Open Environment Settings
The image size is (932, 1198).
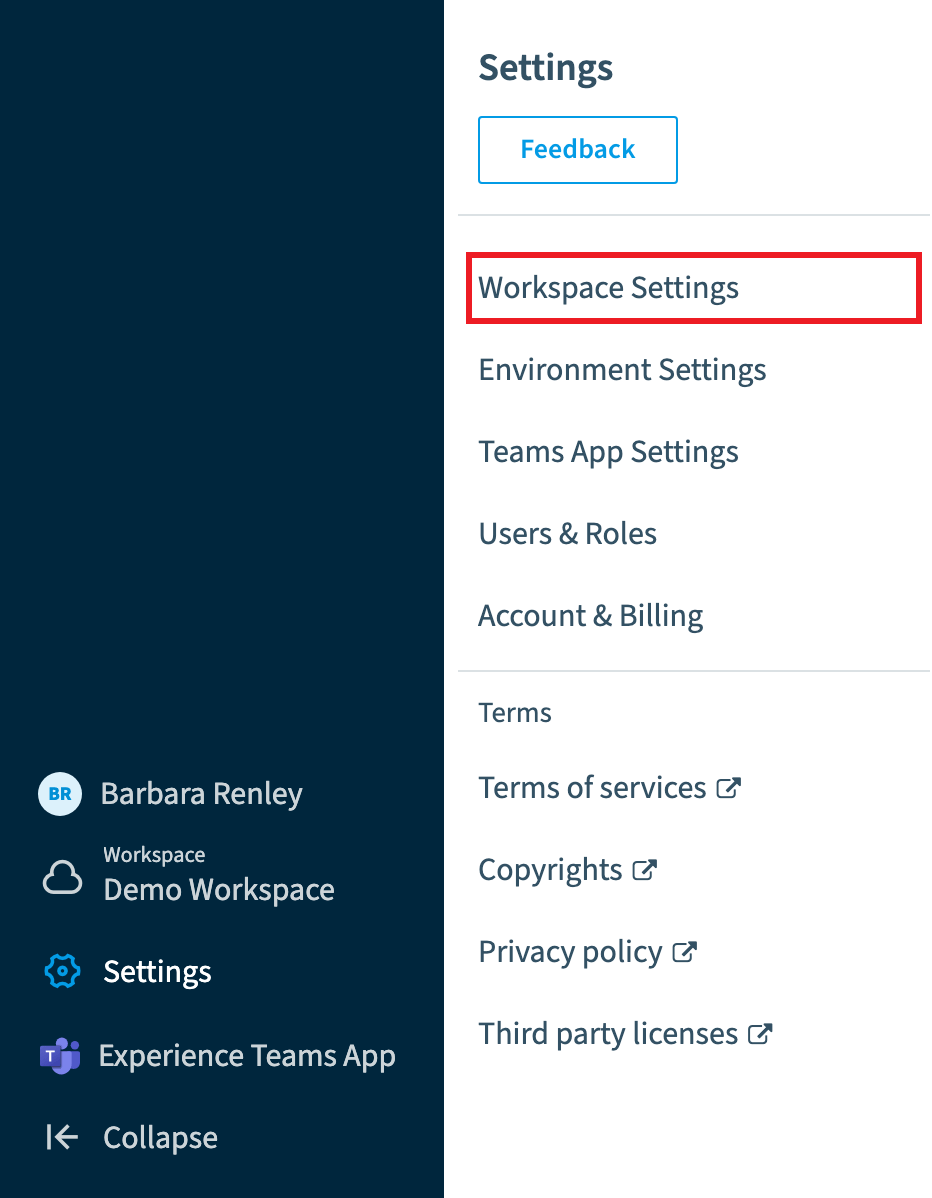pyautogui.click(x=622, y=371)
